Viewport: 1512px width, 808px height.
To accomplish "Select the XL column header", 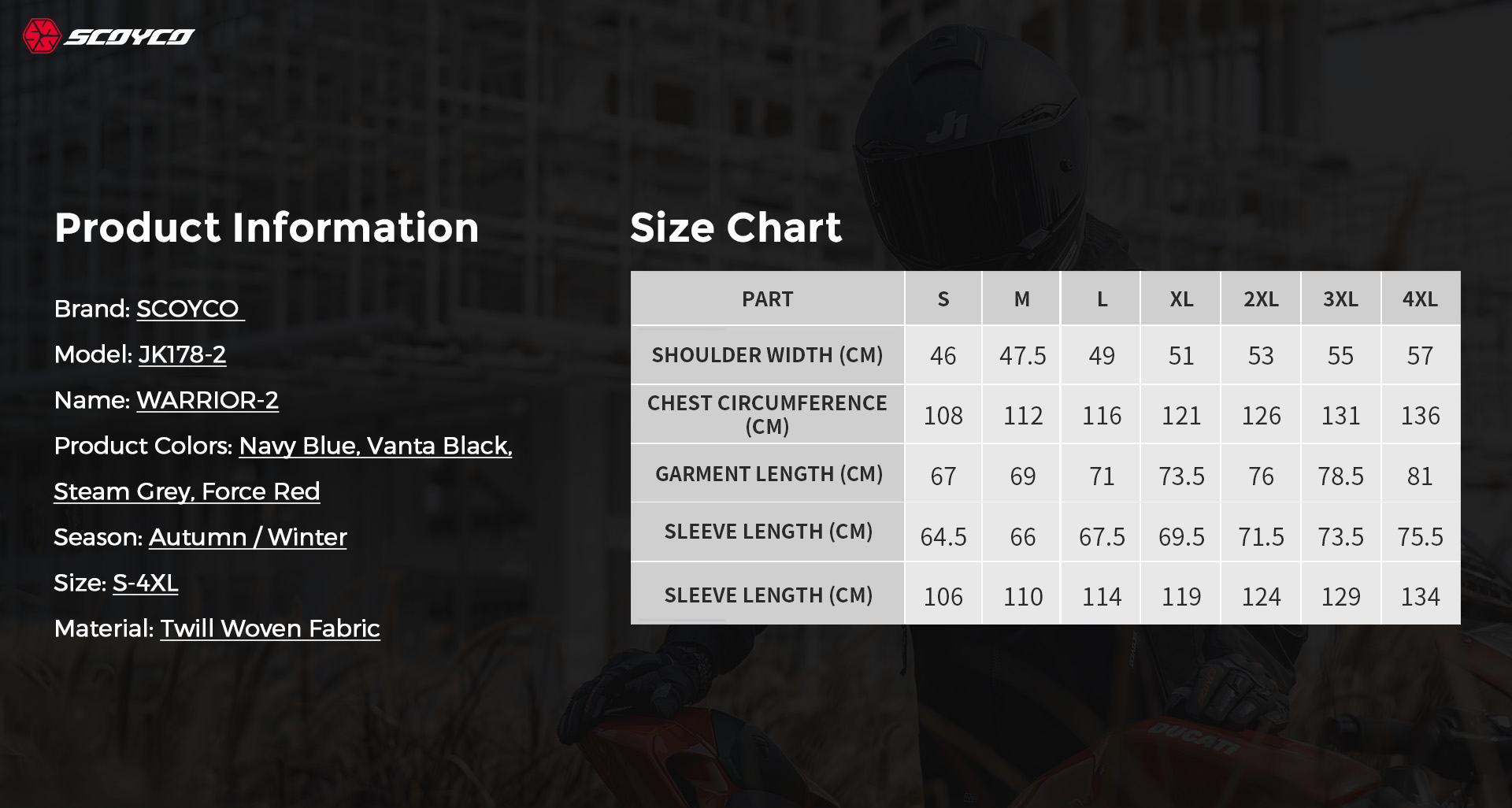I will tap(1180, 299).
